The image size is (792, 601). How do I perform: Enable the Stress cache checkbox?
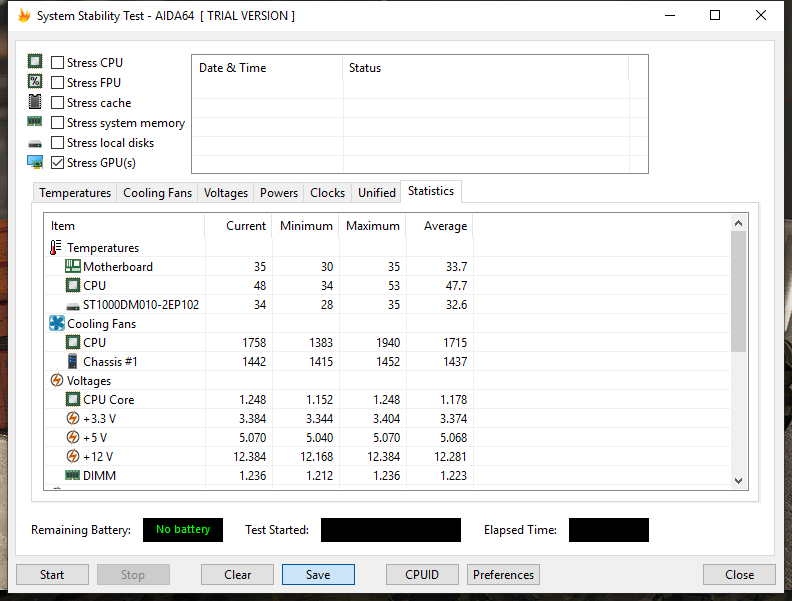click(58, 103)
